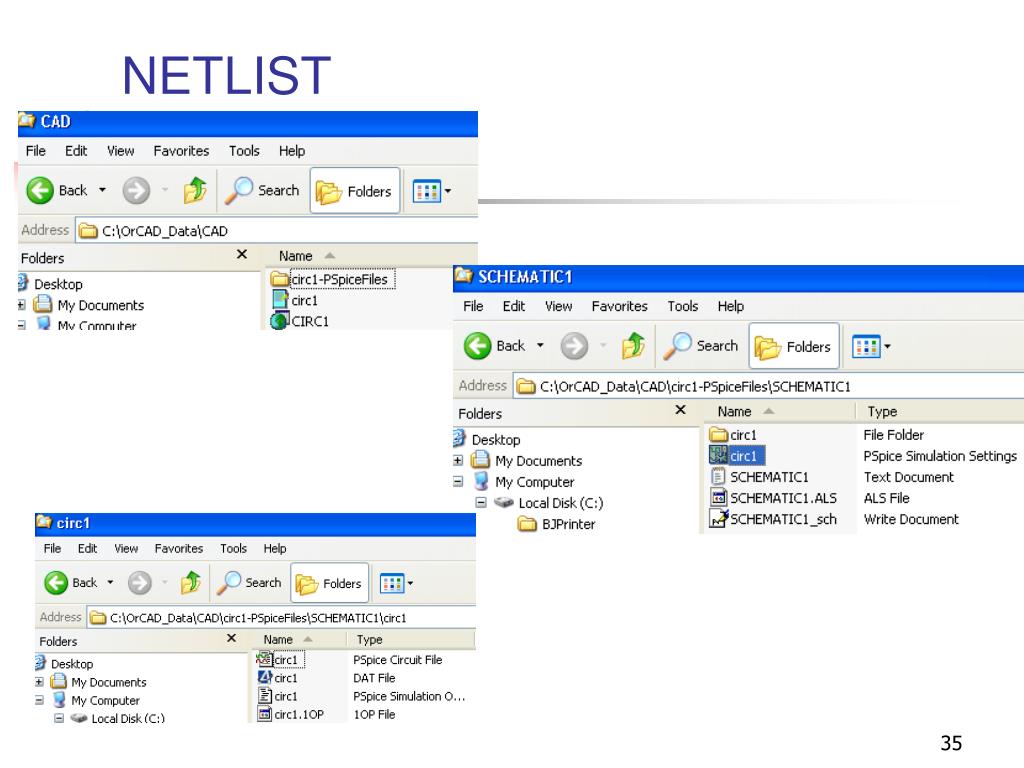This screenshot has height=768, width=1024.
Task: Open File menu in CAD window
Action: [x=35, y=151]
